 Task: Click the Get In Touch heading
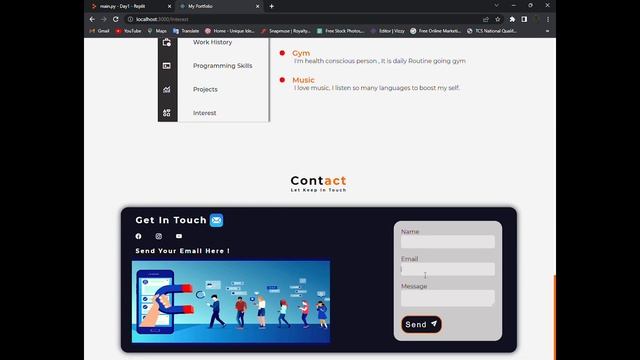[171, 220]
